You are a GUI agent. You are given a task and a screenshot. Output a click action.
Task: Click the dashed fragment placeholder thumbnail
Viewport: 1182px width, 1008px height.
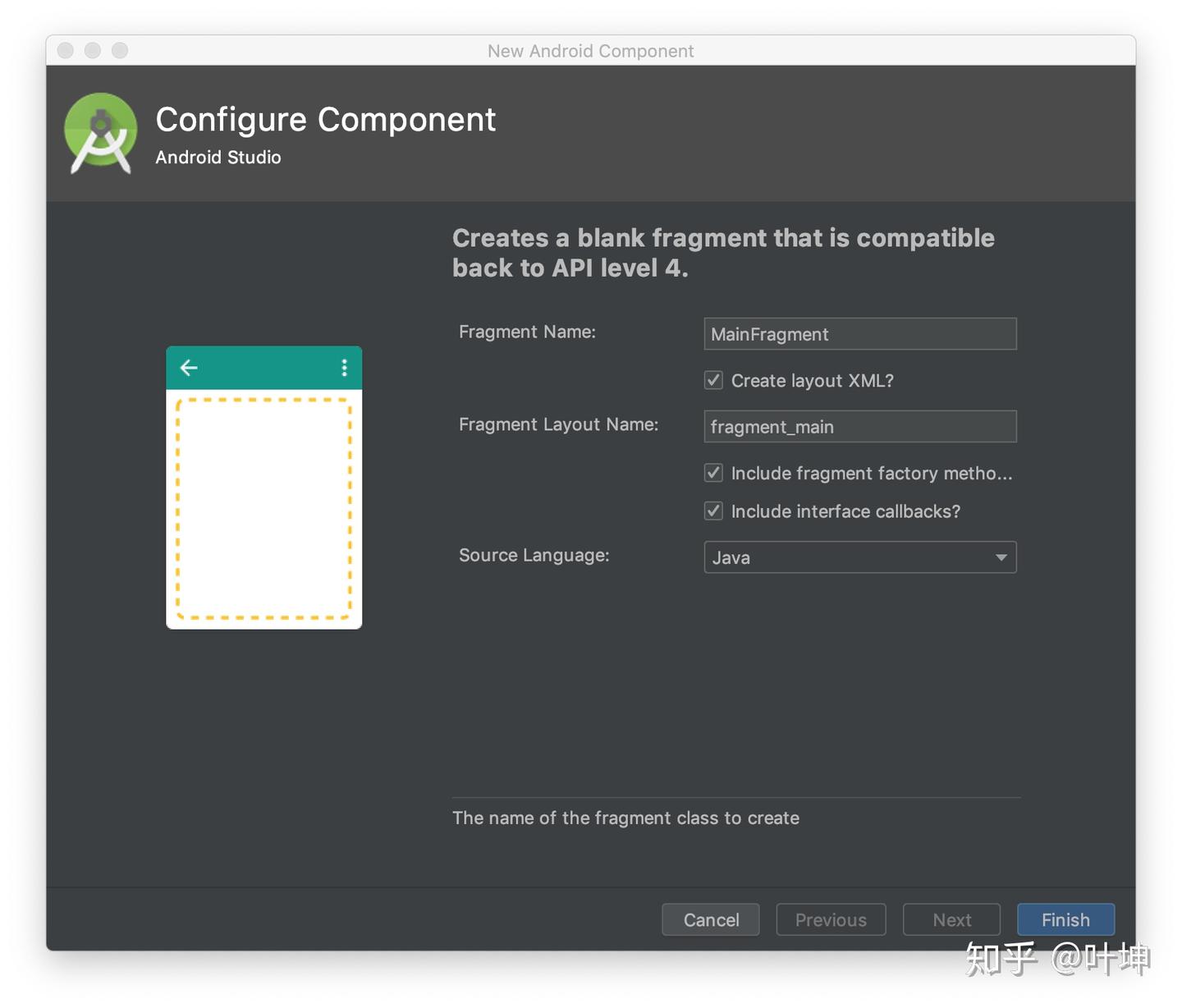coord(263,508)
